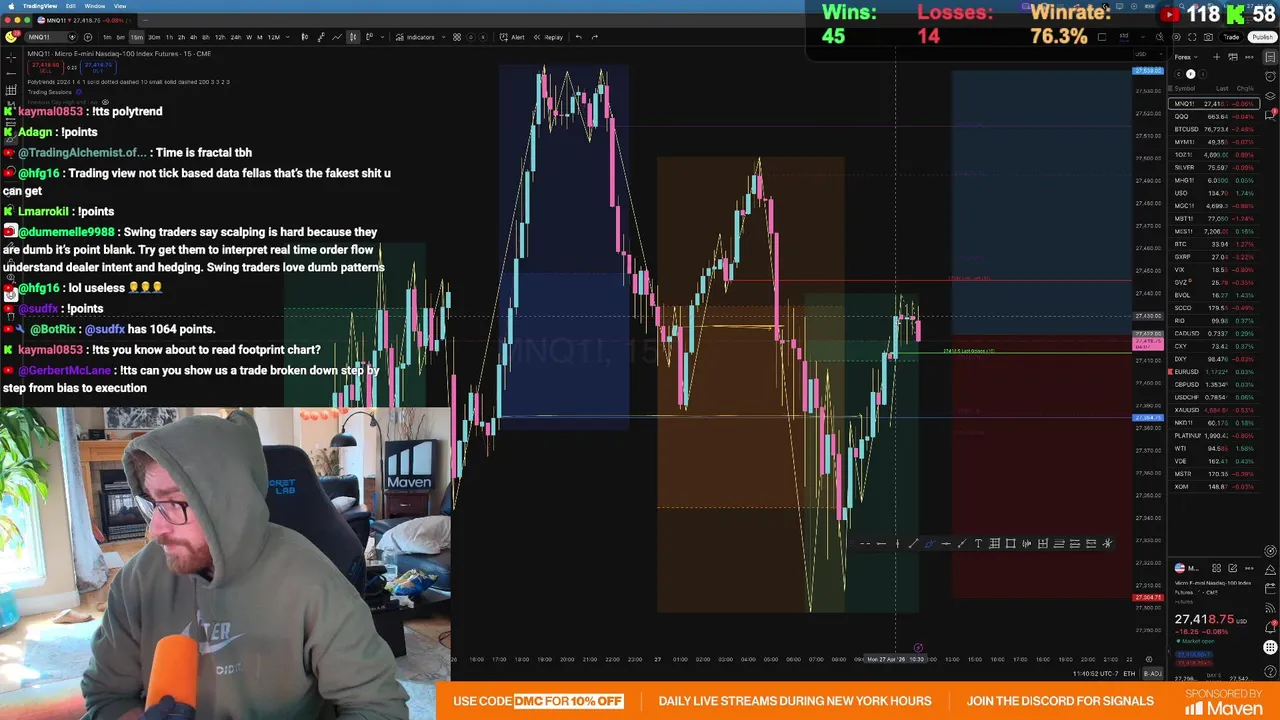The height and width of the screenshot is (720, 1280).
Task: Select the SILVER watchlist row
Action: point(1214,167)
